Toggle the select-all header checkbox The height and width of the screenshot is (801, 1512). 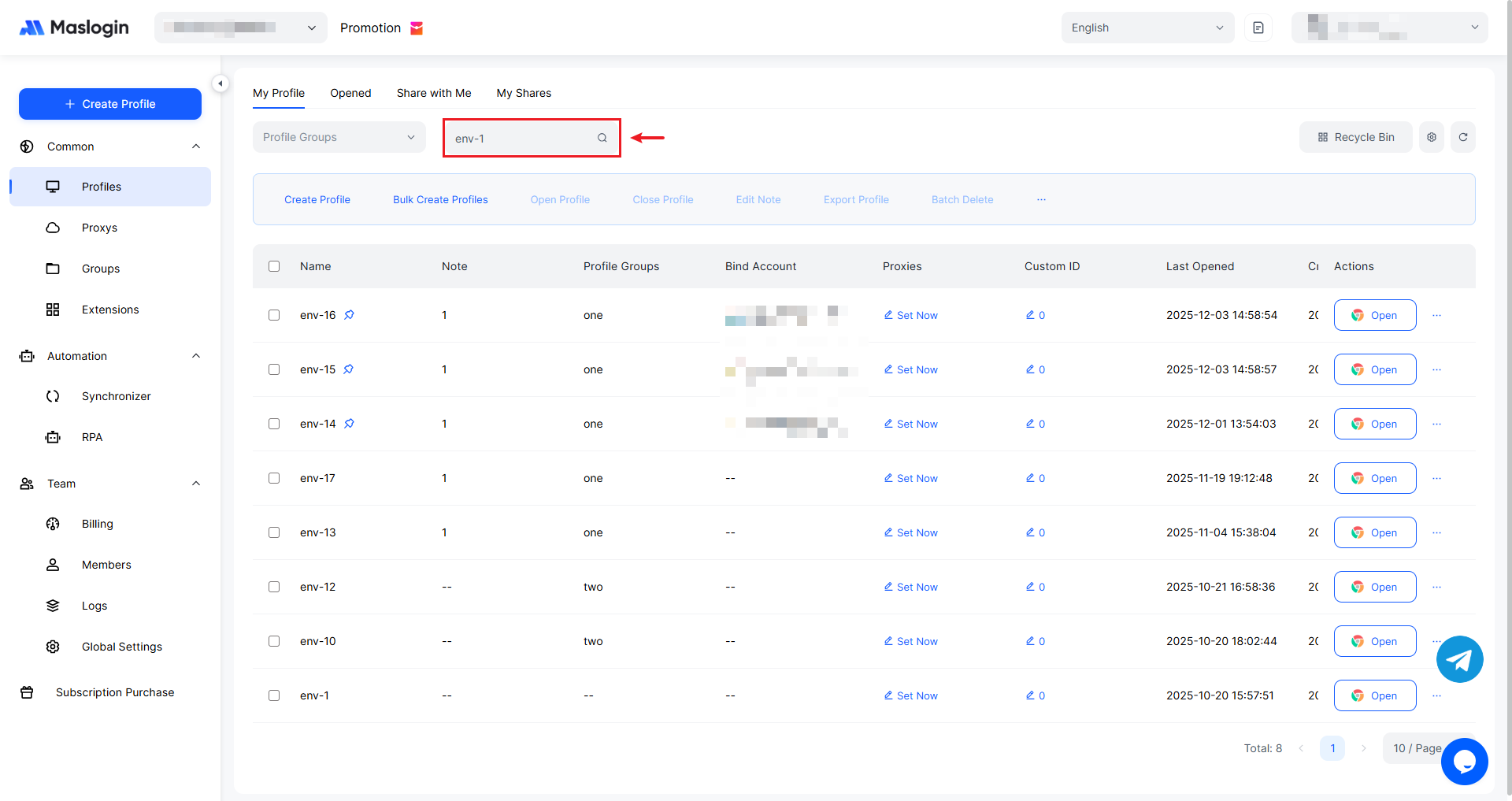pyautogui.click(x=274, y=266)
